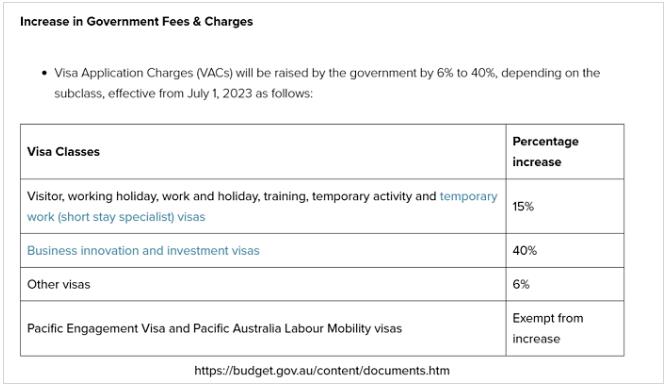Screen dimensions: 668x387
Task: Click '6% to 40%' text in paragraph
Action: click(466, 73)
